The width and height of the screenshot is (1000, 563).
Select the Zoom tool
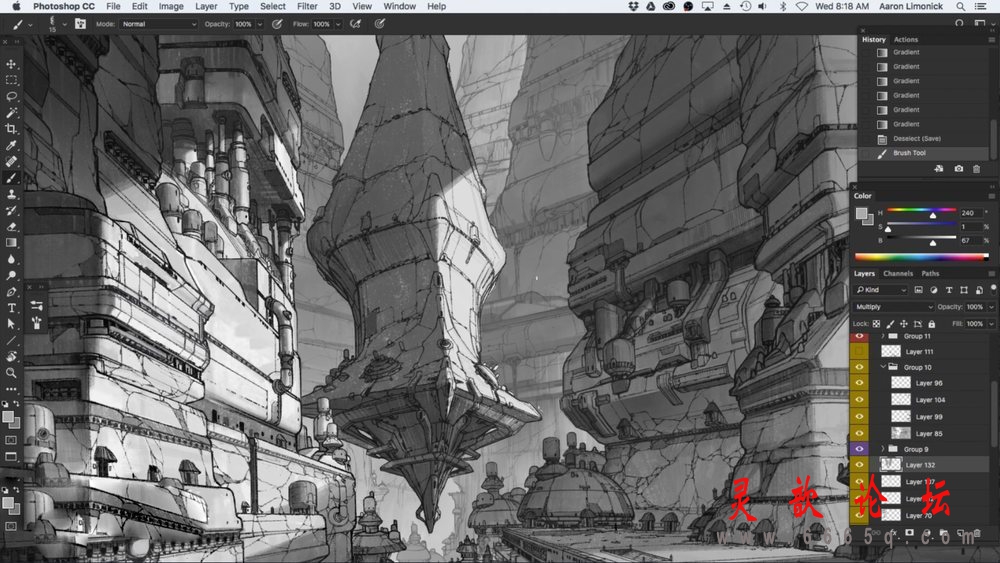11,373
